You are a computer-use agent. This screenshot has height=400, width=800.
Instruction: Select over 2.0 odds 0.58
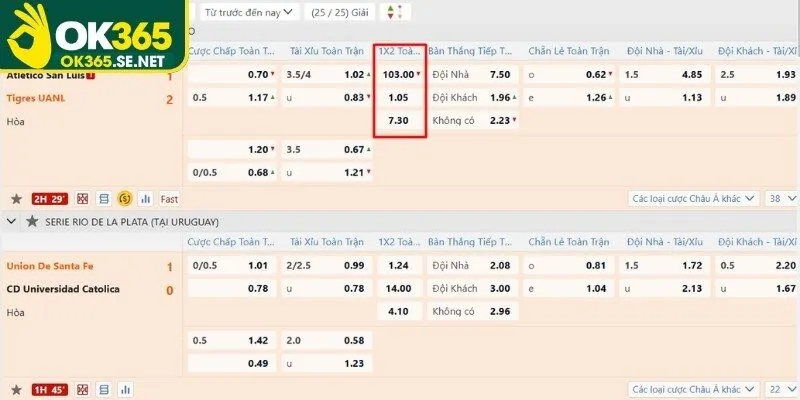tap(327, 340)
